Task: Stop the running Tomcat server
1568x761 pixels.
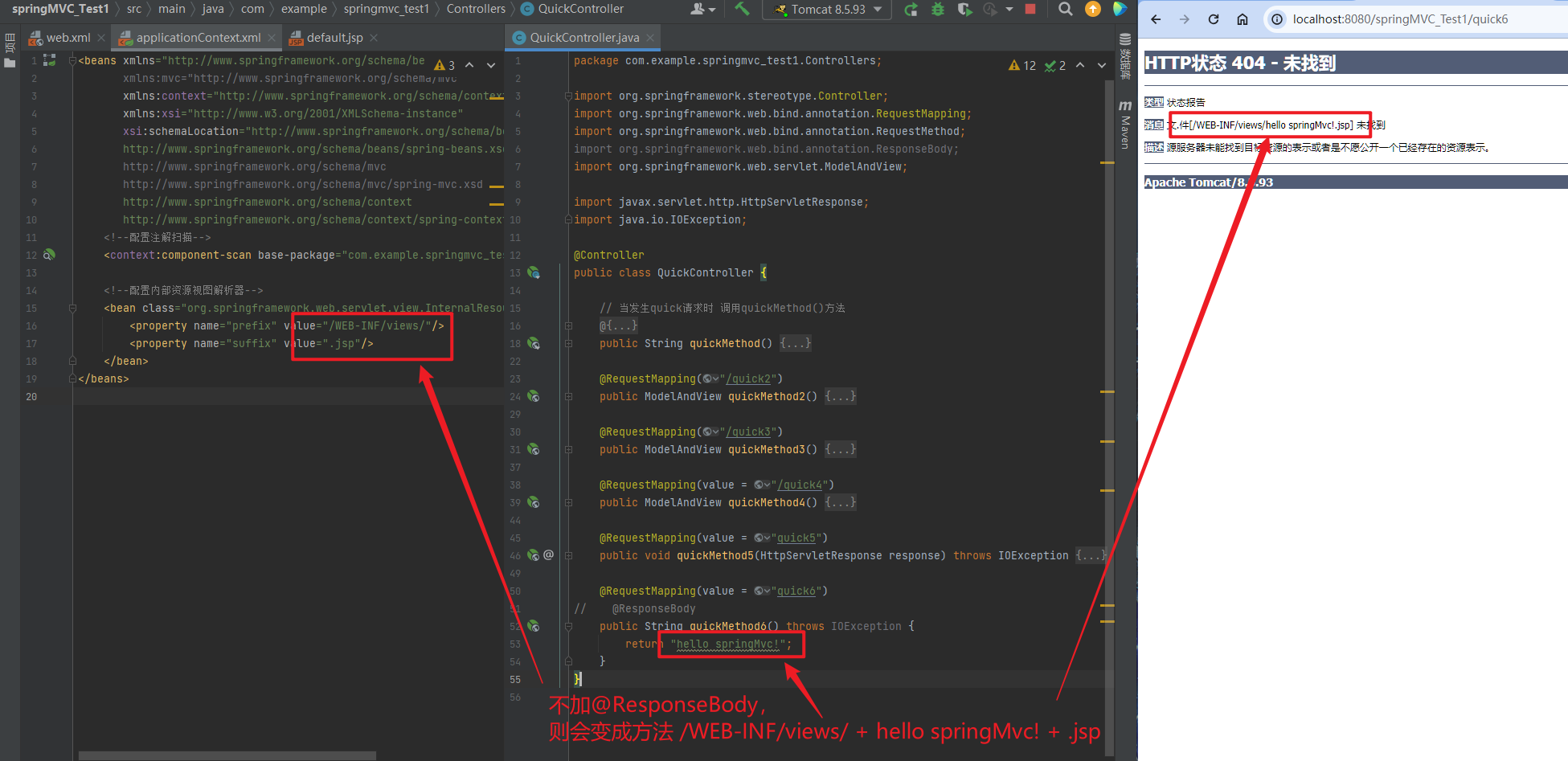Action: pos(1030,10)
